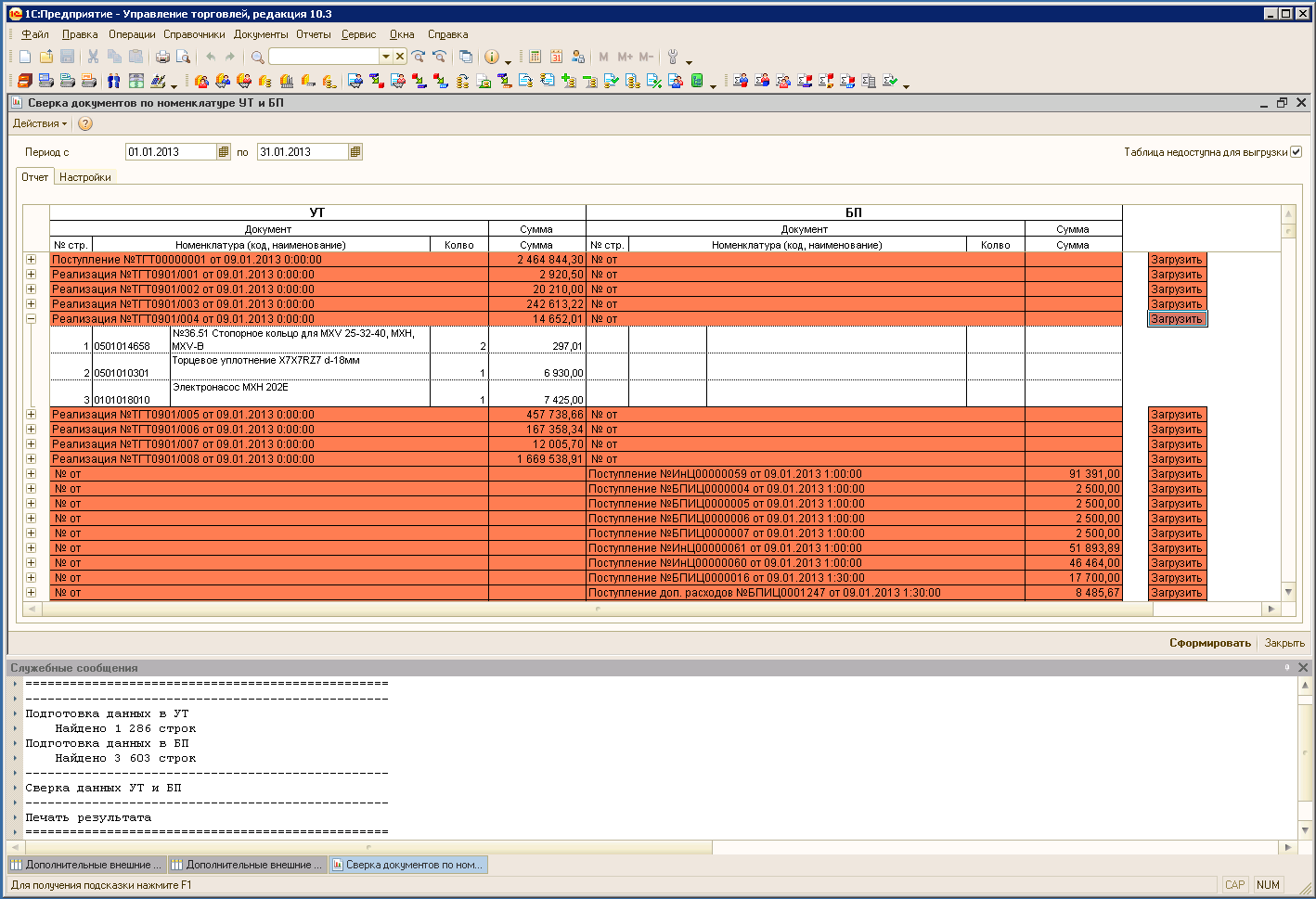Open the info About icon

click(492, 57)
